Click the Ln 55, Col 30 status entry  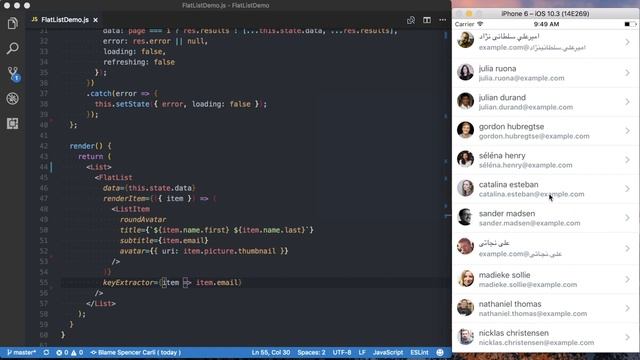(271, 352)
